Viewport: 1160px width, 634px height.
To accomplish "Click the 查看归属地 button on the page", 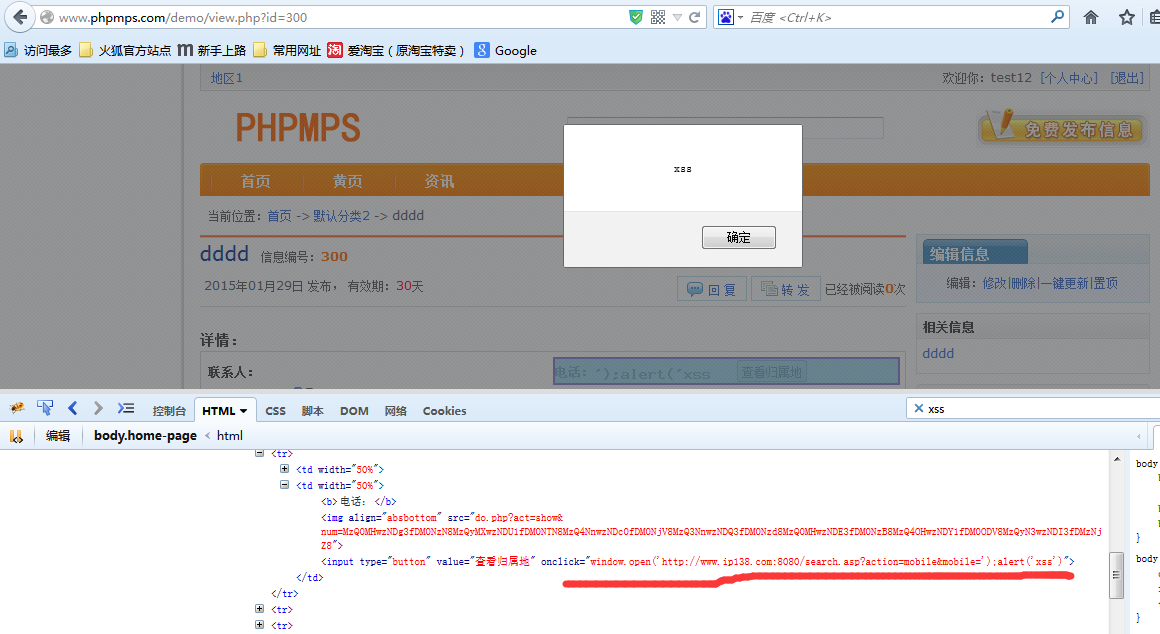I will [772, 372].
